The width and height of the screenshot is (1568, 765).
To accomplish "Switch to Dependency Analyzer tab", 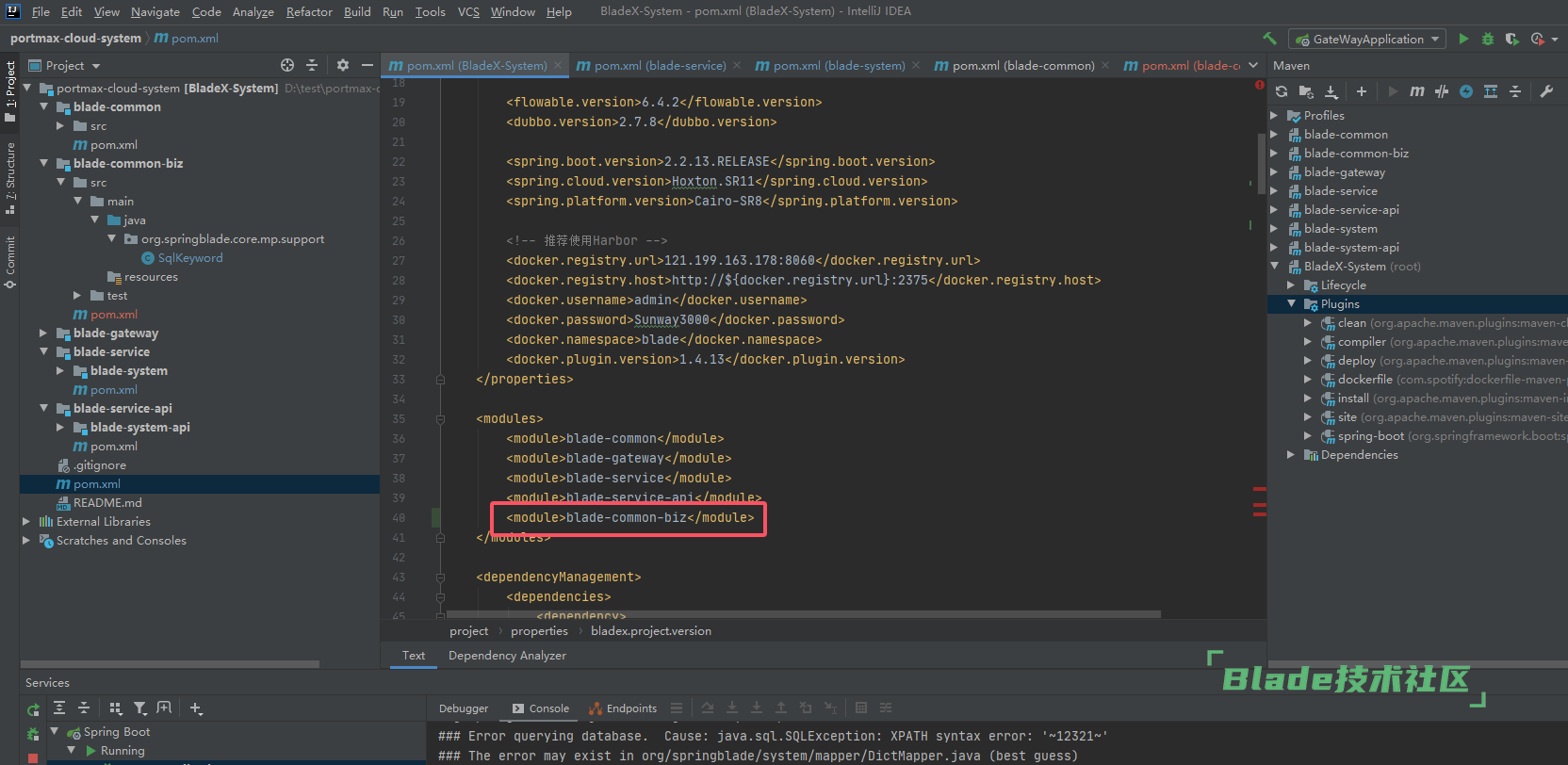I will pyautogui.click(x=507, y=655).
